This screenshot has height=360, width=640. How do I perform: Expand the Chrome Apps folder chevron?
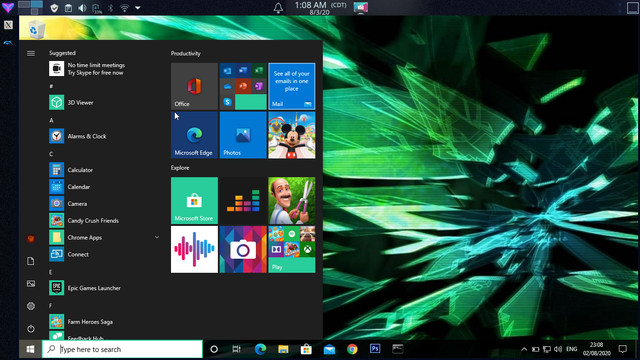(157, 237)
